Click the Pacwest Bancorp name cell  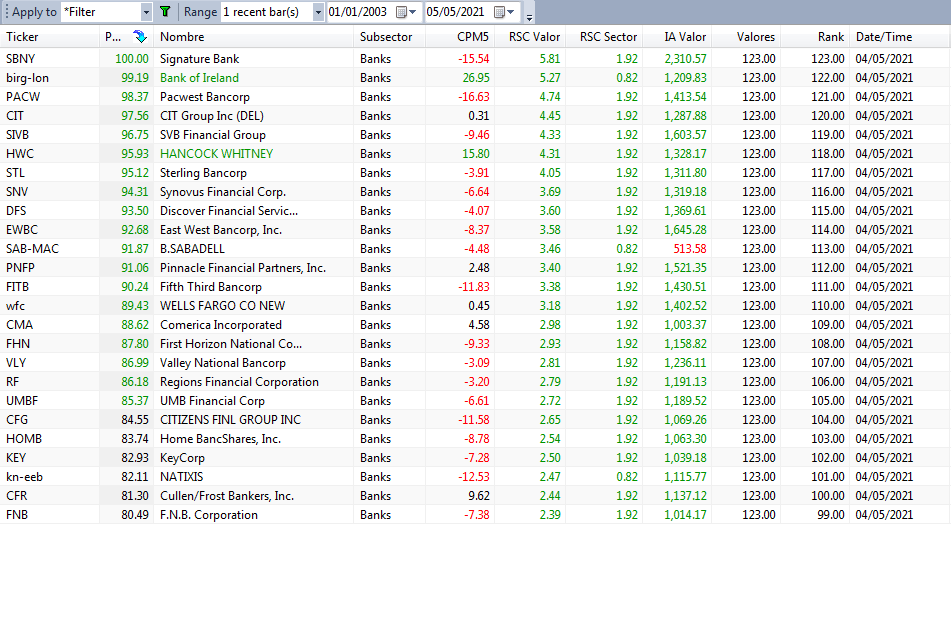click(204, 97)
